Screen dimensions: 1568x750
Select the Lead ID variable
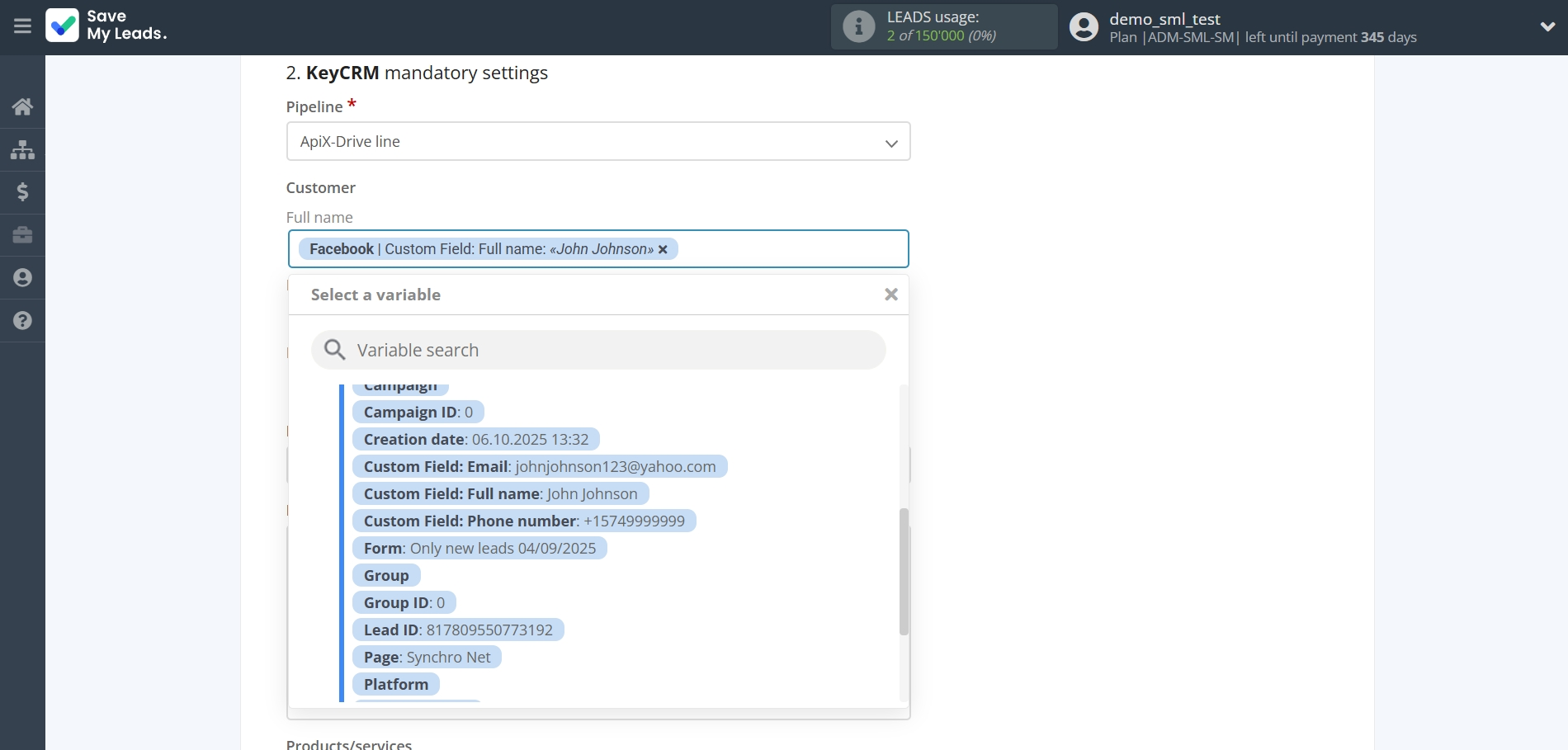click(457, 630)
